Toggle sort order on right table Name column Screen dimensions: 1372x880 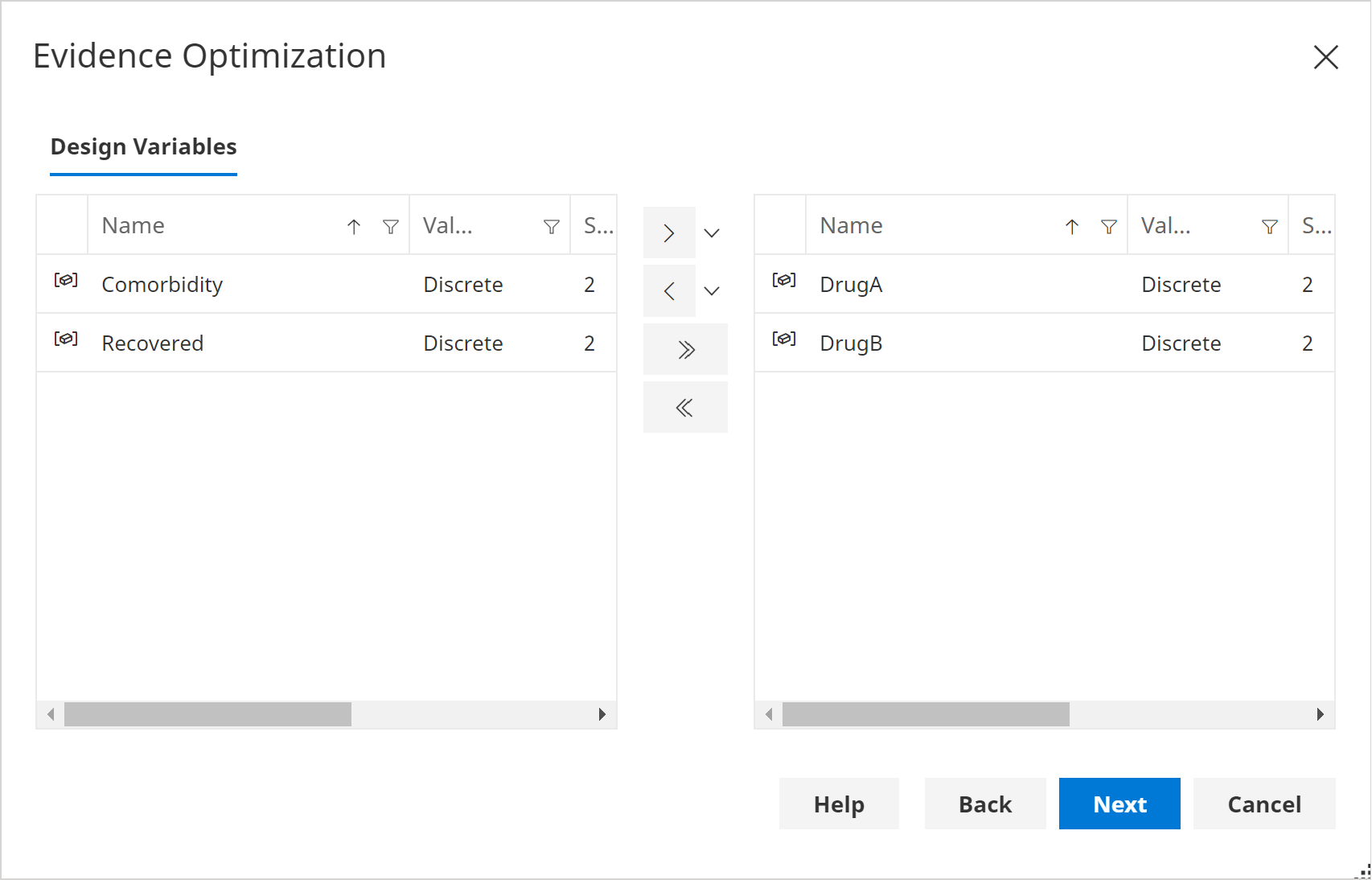(1072, 226)
